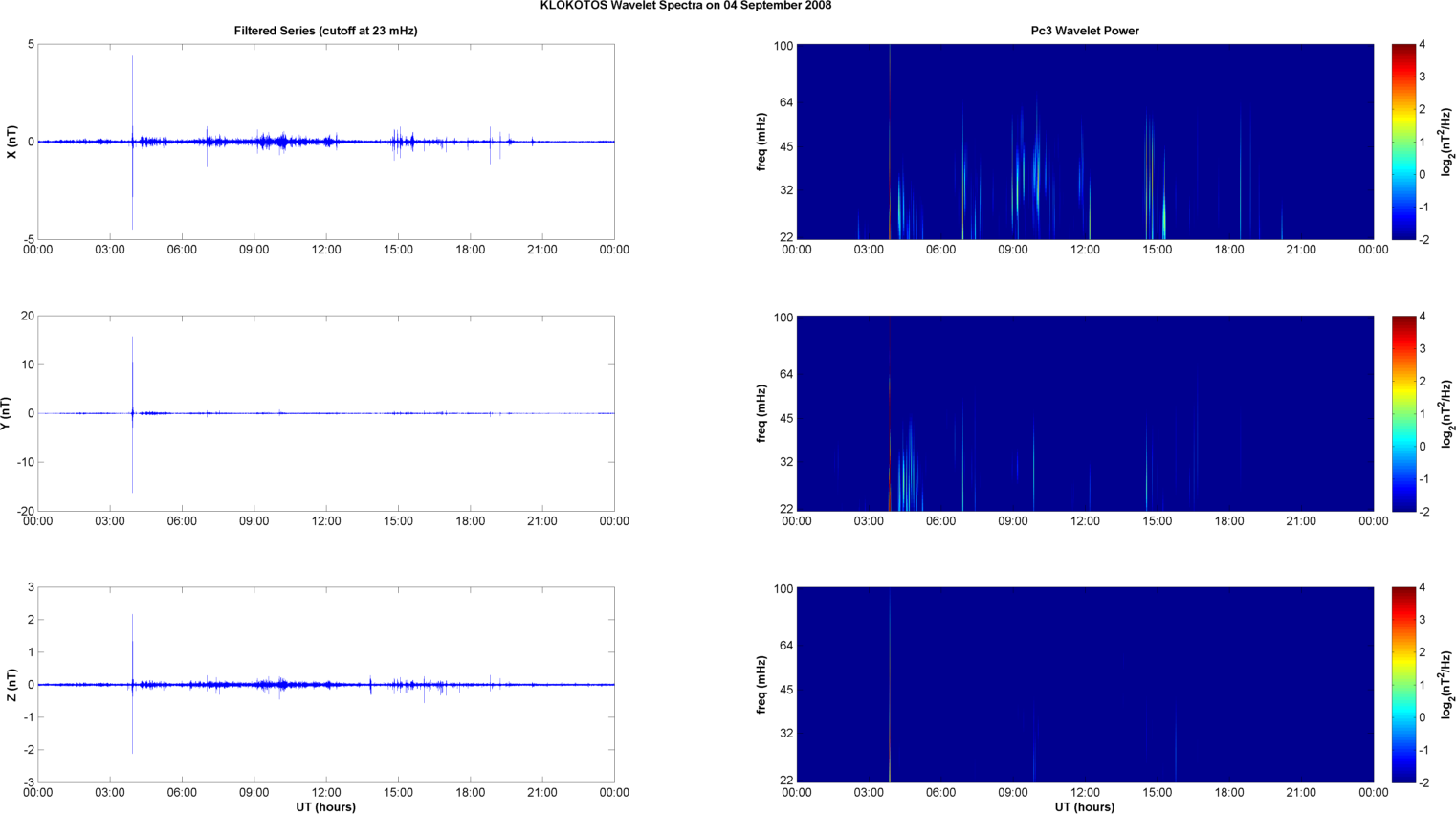This screenshot has width=1456, height=814.
Task: Click the colorbar beside the bottom wavelet plot
Action: coord(1402,685)
